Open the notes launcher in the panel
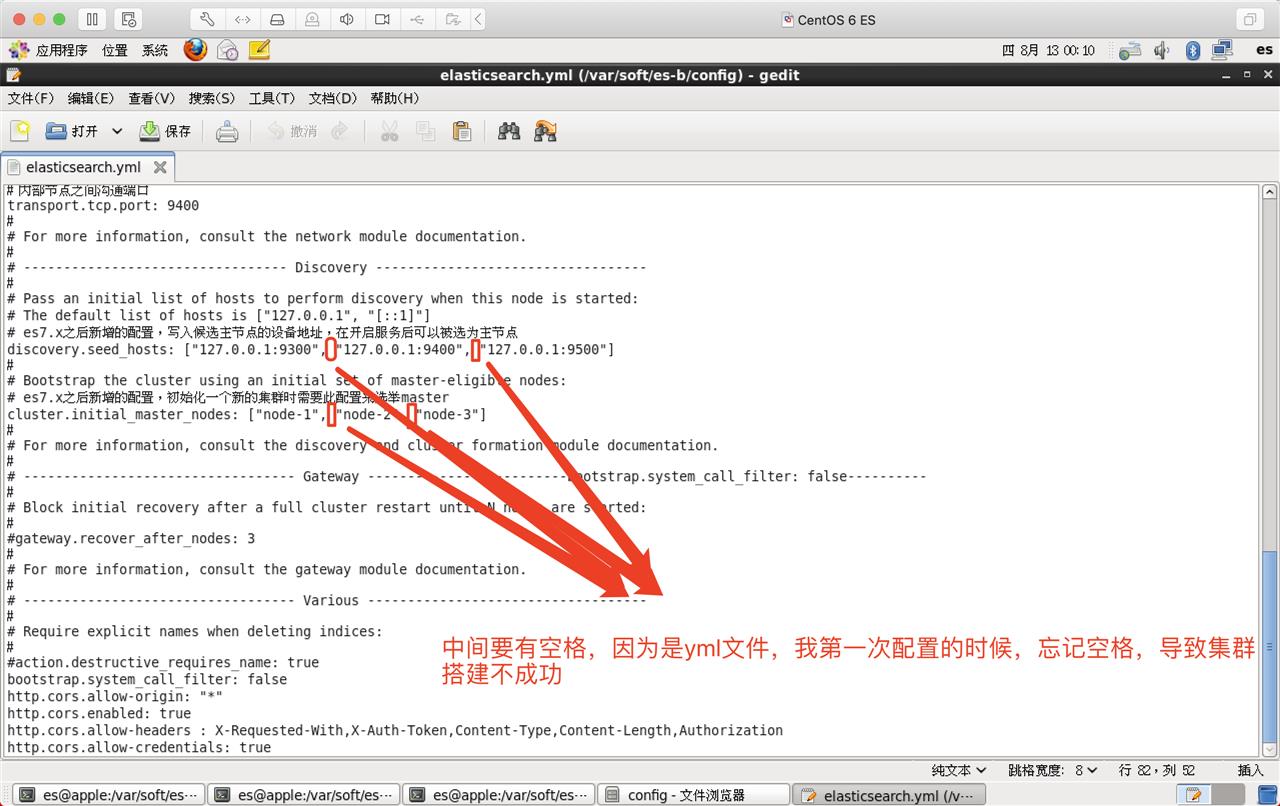 (x=259, y=50)
